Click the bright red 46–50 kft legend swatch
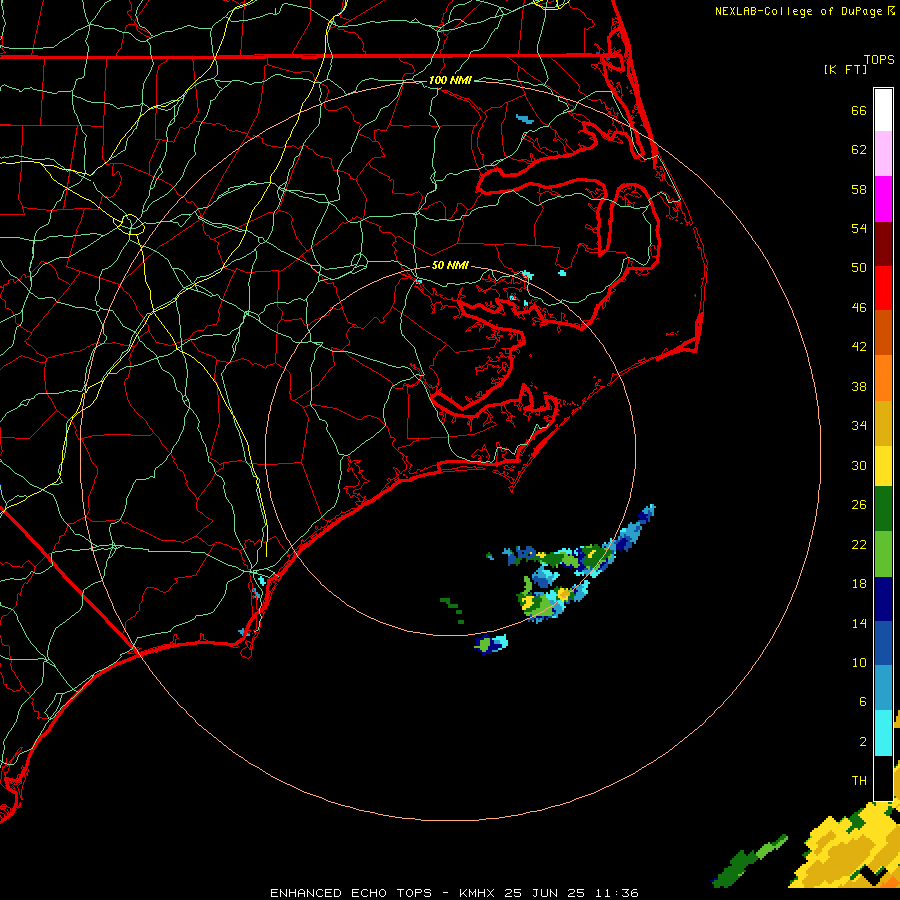 point(883,288)
